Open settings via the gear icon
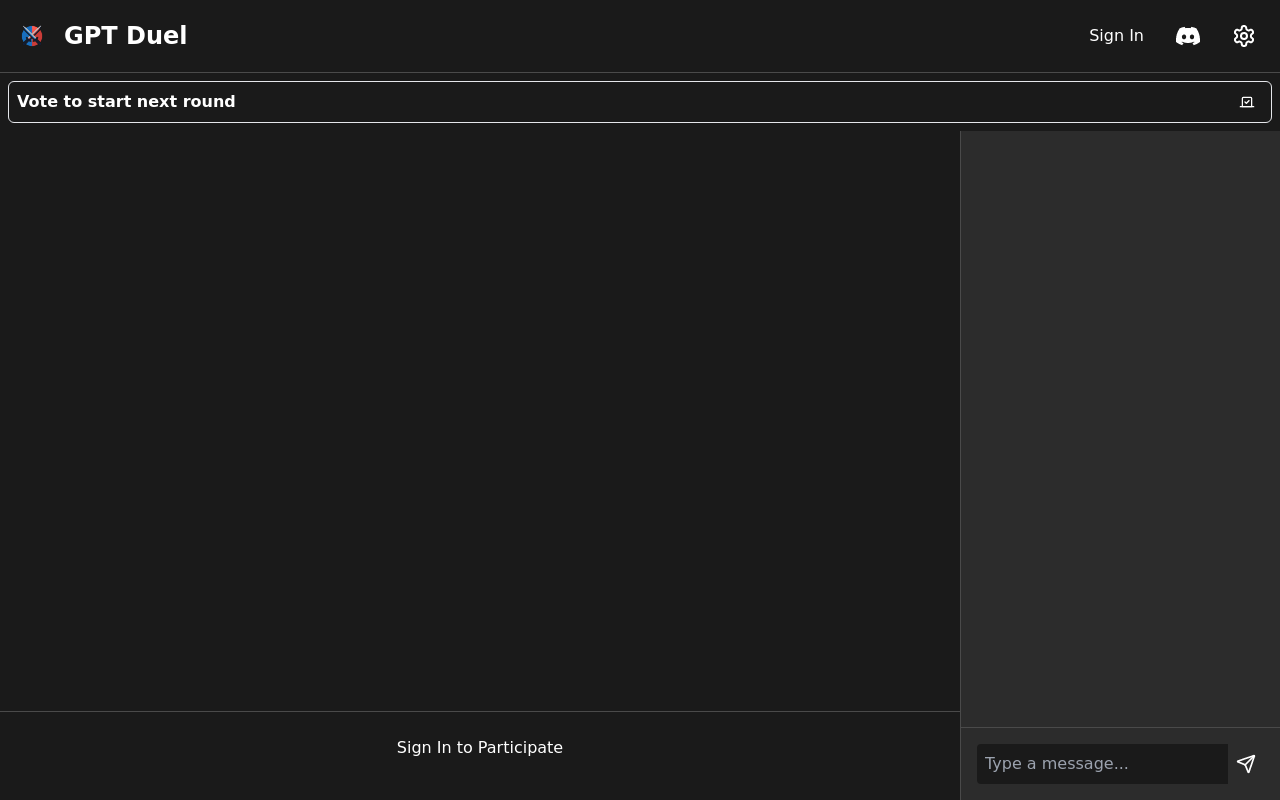1280x800 pixels. pos(1243,36)
